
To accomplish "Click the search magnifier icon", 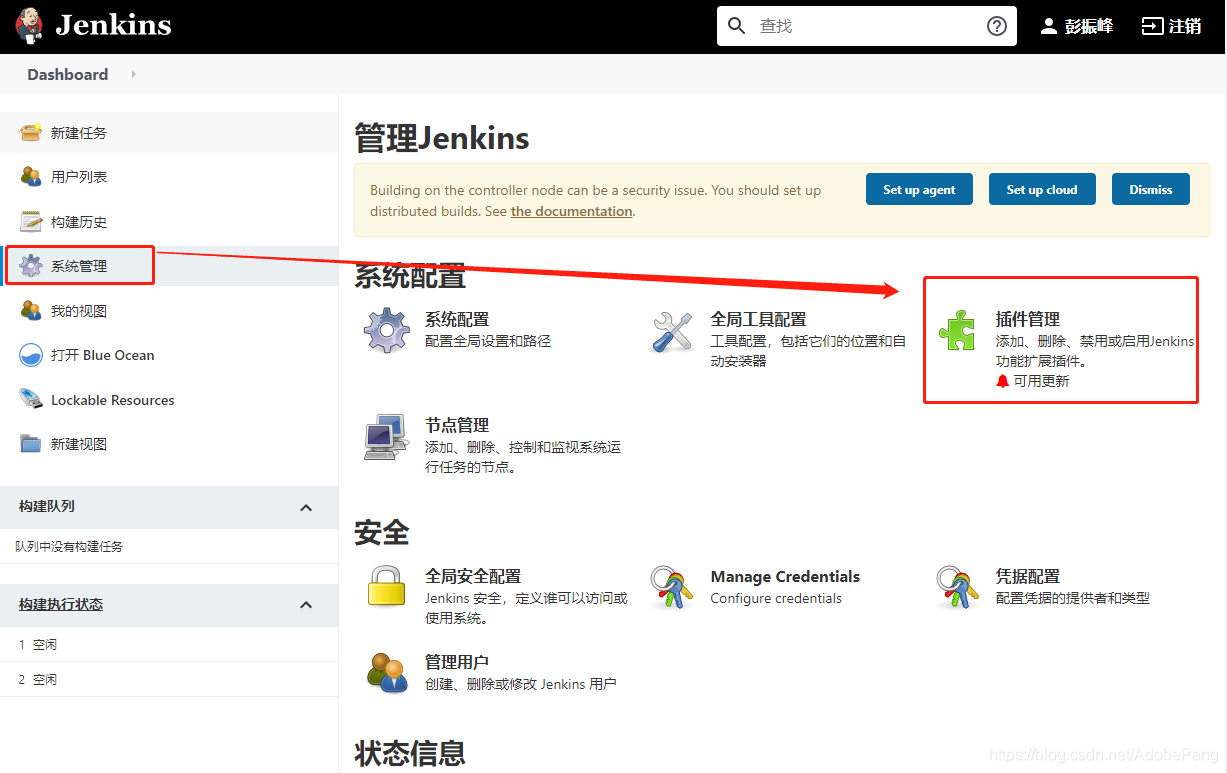I will (737, 26).
